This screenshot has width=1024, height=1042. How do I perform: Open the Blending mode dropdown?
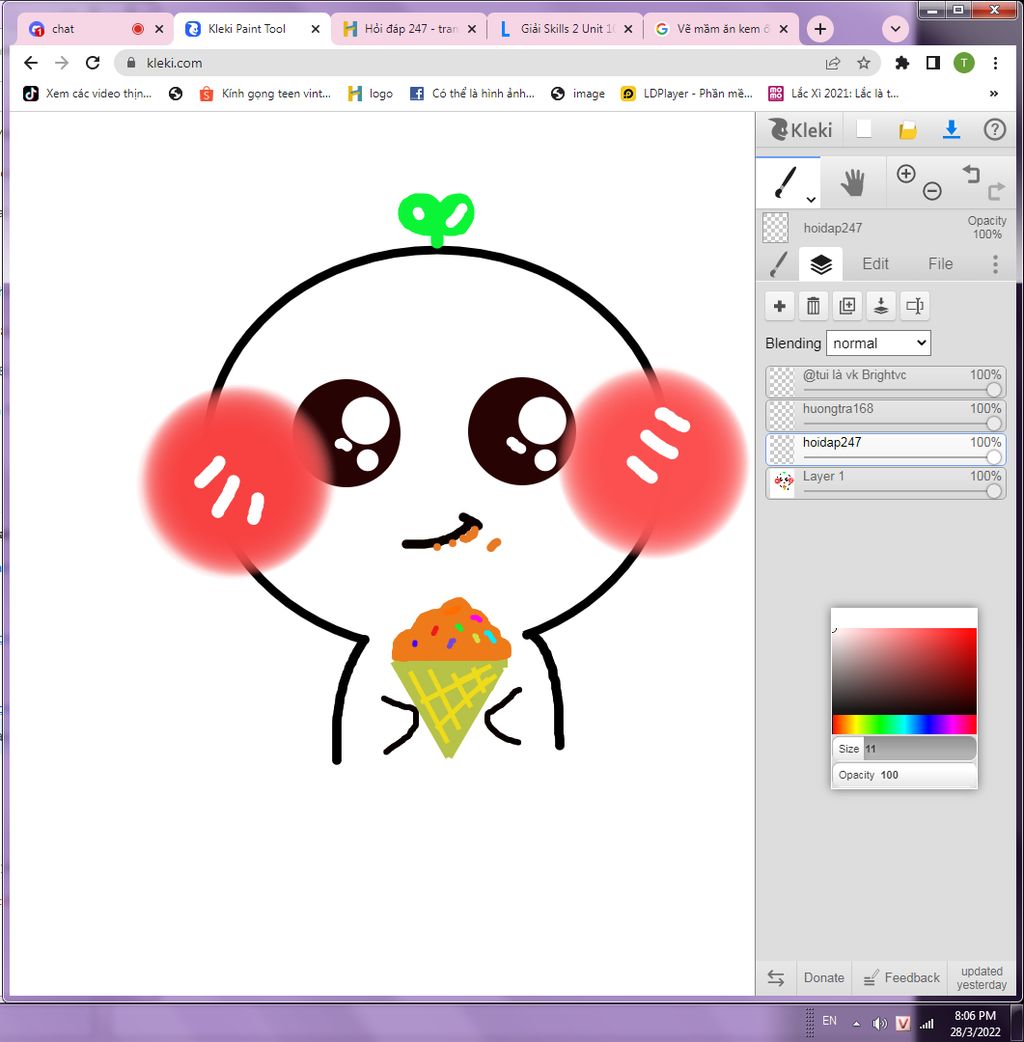[x=878, y=343]
